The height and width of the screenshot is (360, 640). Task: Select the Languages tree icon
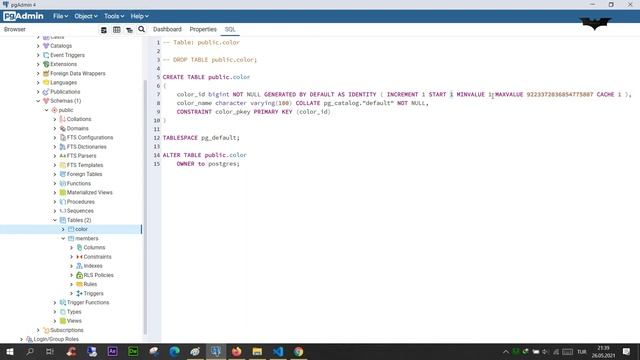point(46,82)
